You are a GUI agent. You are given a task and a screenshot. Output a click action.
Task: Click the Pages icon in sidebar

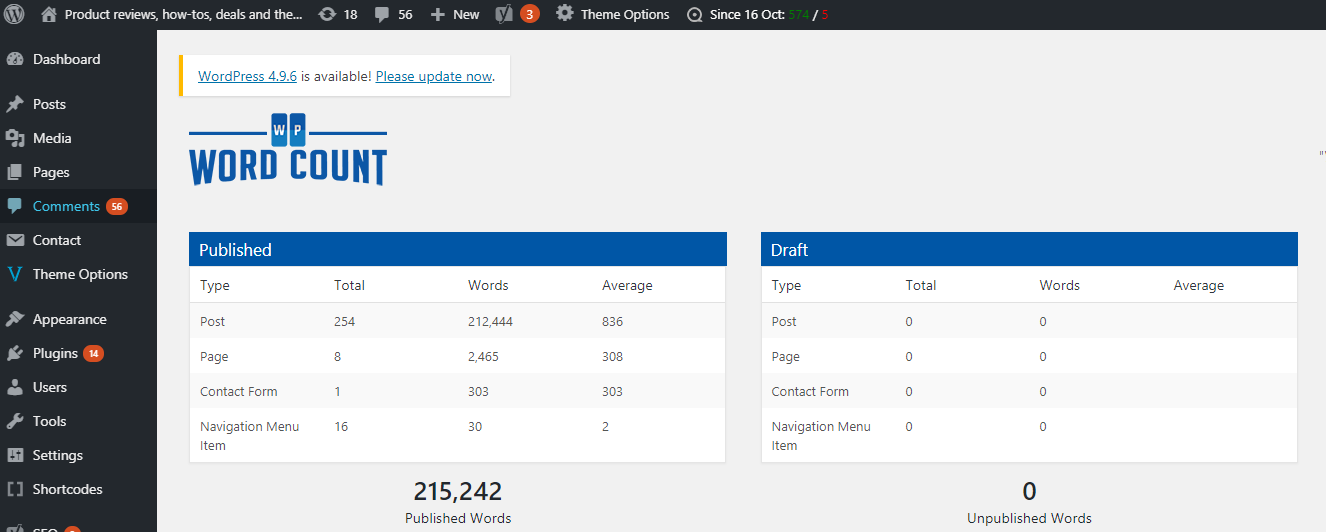(x=15, y=172)
